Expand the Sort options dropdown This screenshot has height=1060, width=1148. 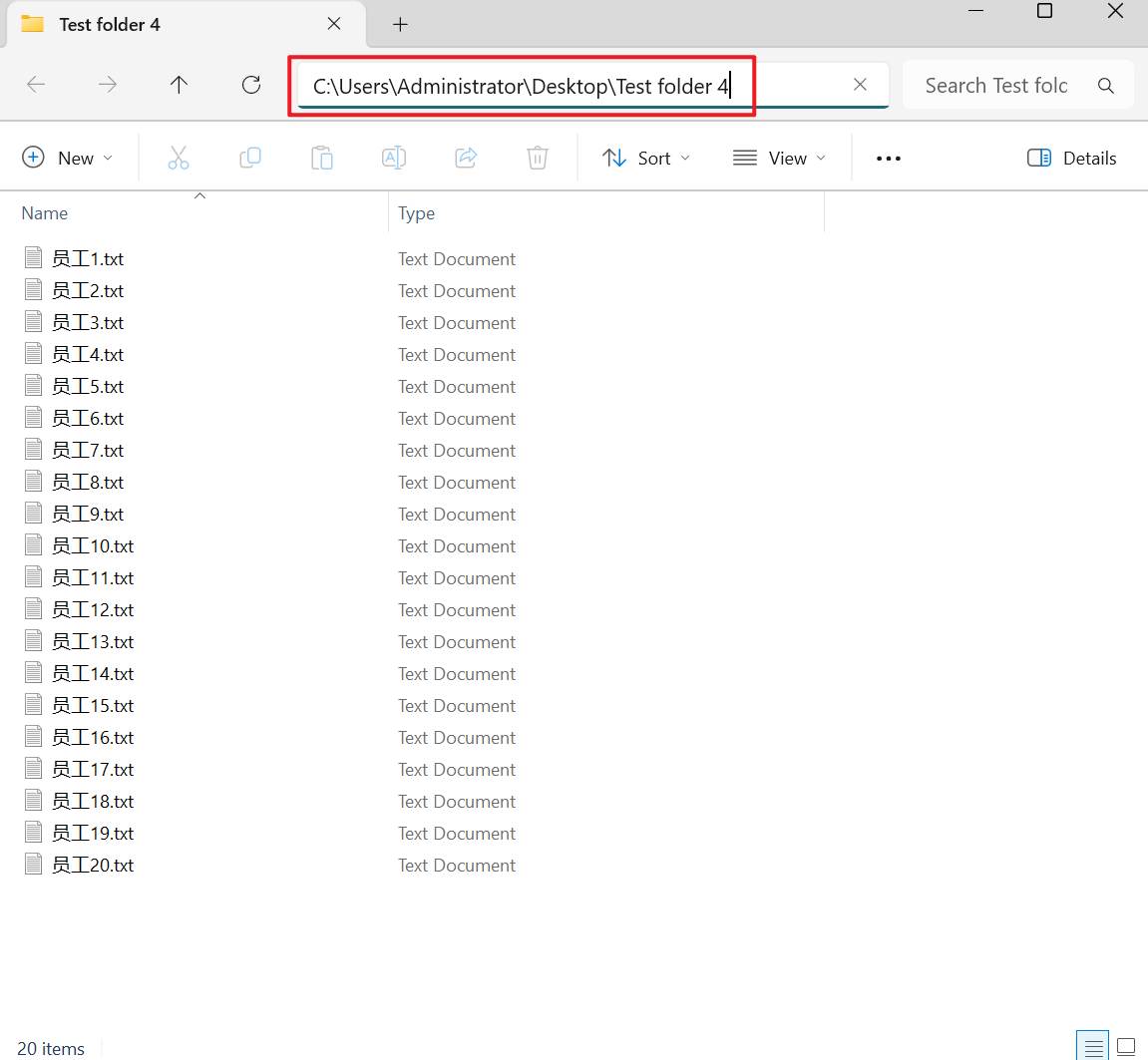[646, 158]
